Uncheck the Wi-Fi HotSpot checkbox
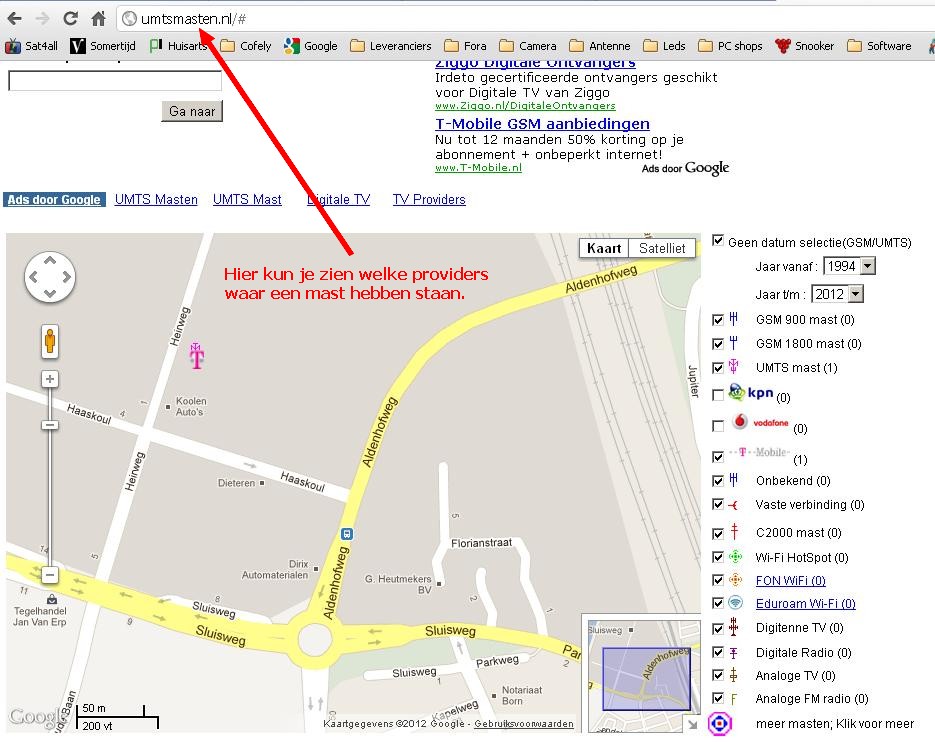The height and width of the screenshot is (742, 935). click(718, 557)
